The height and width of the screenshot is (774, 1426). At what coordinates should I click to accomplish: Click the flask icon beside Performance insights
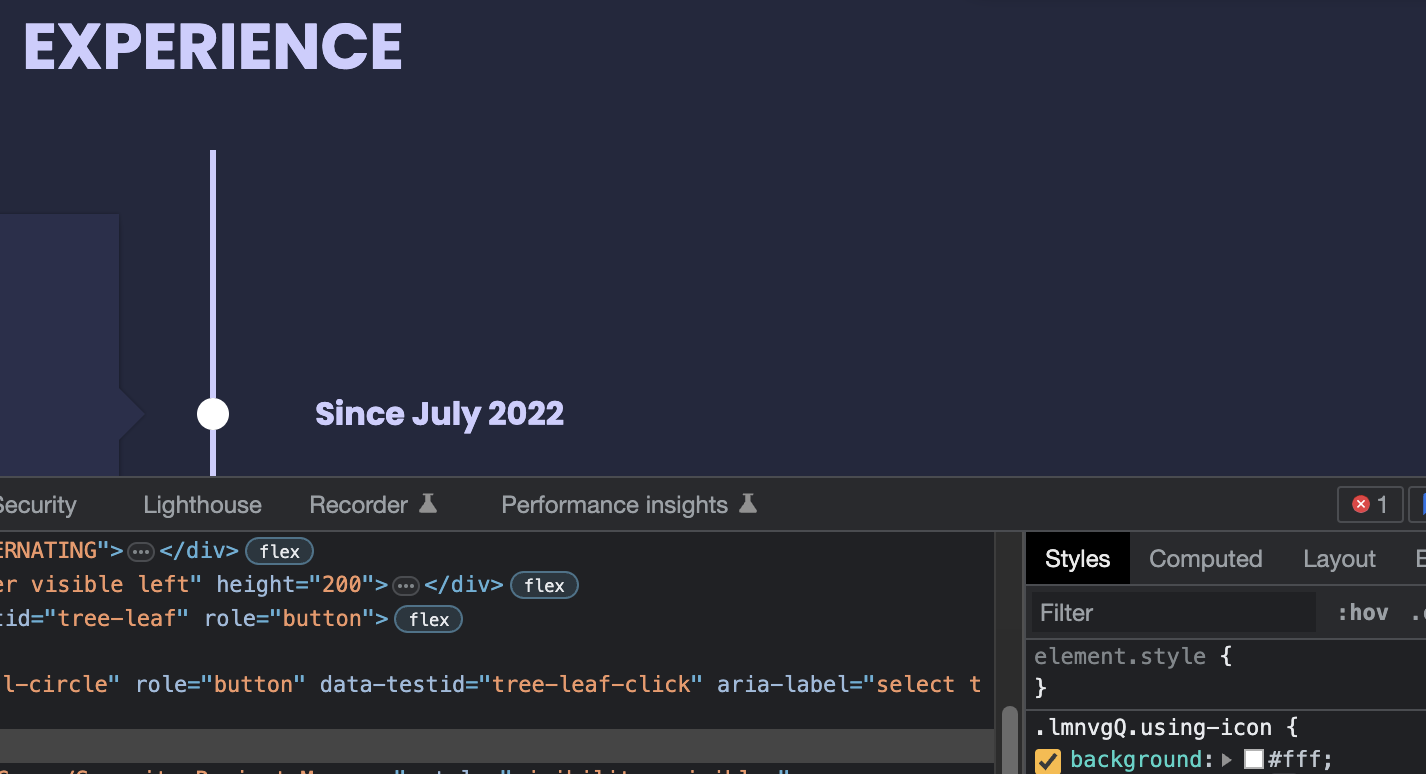tap(748, 503)
